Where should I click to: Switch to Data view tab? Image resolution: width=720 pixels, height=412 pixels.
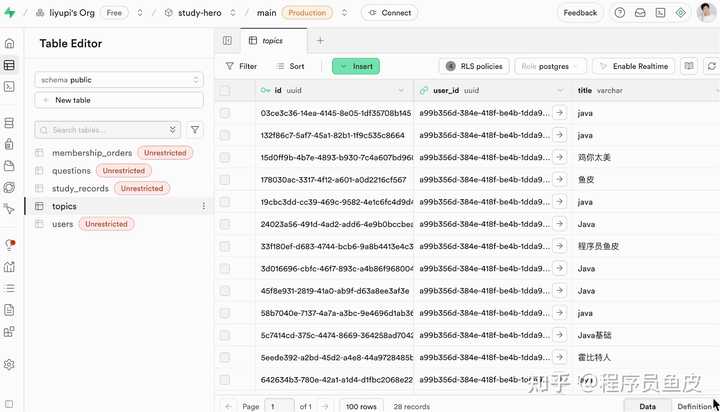tap(647, 406)
